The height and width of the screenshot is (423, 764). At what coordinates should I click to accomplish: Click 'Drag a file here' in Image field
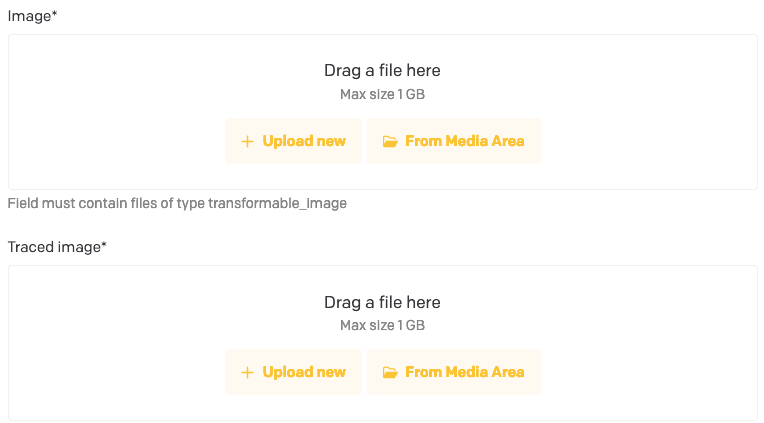[382, 71]
